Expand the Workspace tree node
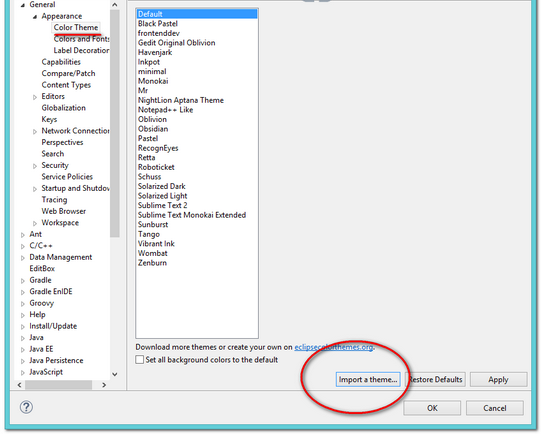Image resolution: width=541 pixels, height=434 pixels. point(35,224)
